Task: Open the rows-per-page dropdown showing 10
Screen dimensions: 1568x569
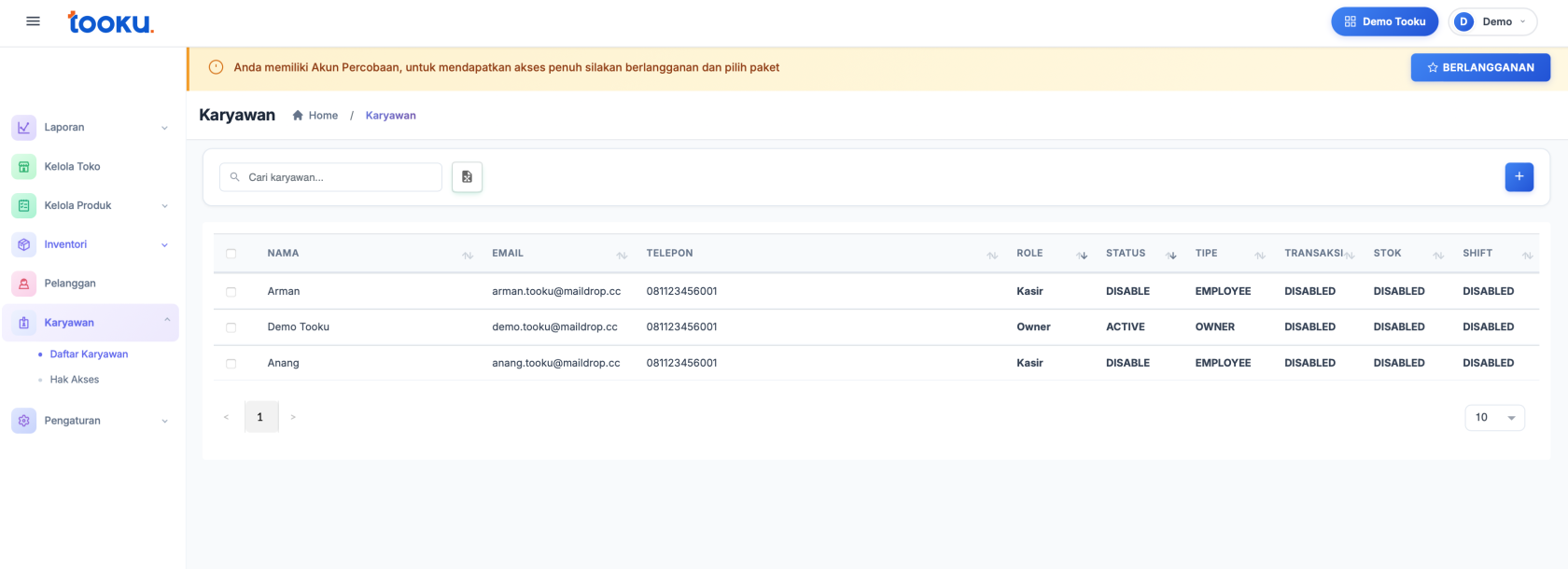Action: click(x=1494, y=418)
